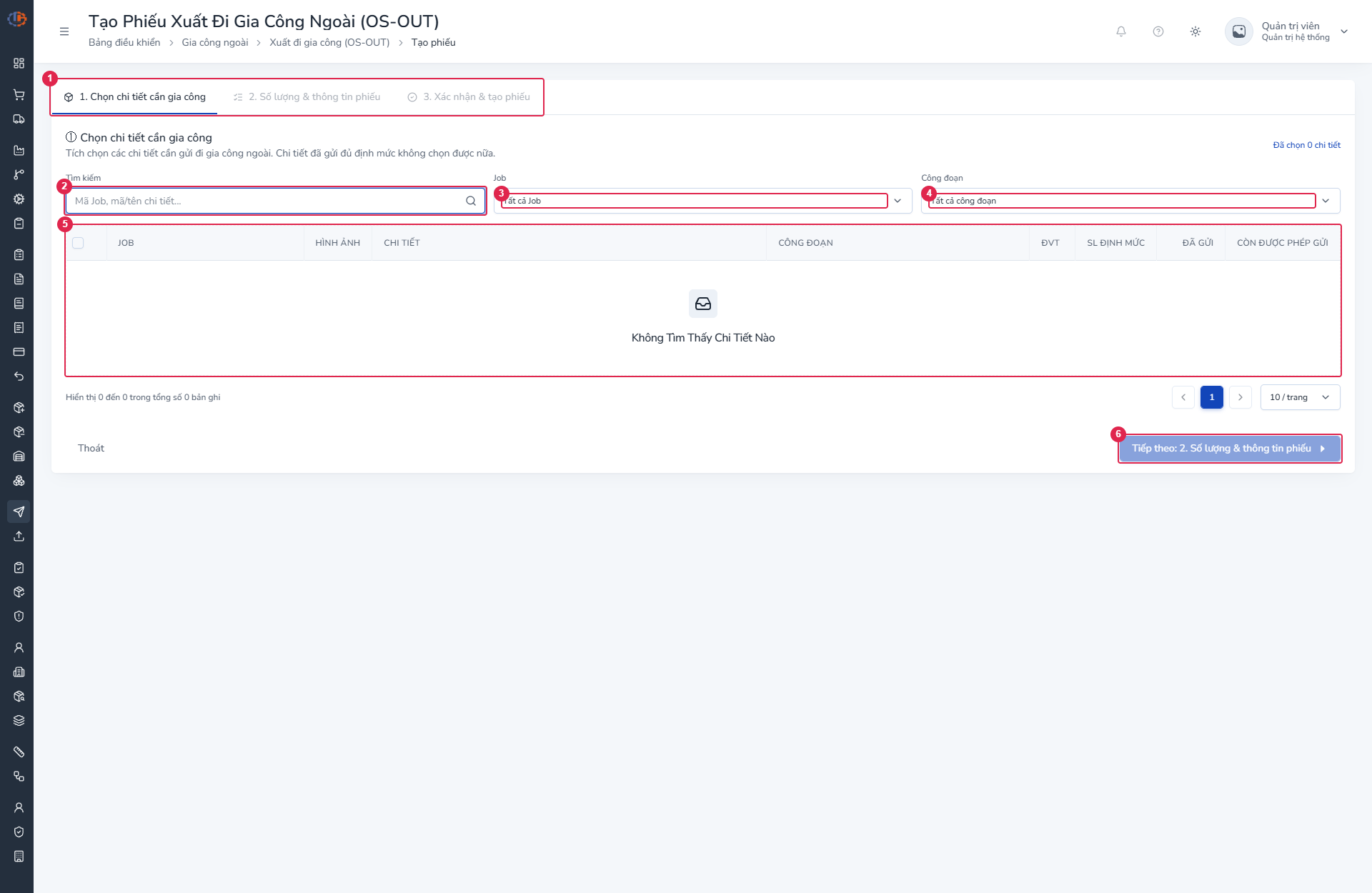1372x893 pixels.
Task: Click the Thoát button
Action: (x=91, y=449)
